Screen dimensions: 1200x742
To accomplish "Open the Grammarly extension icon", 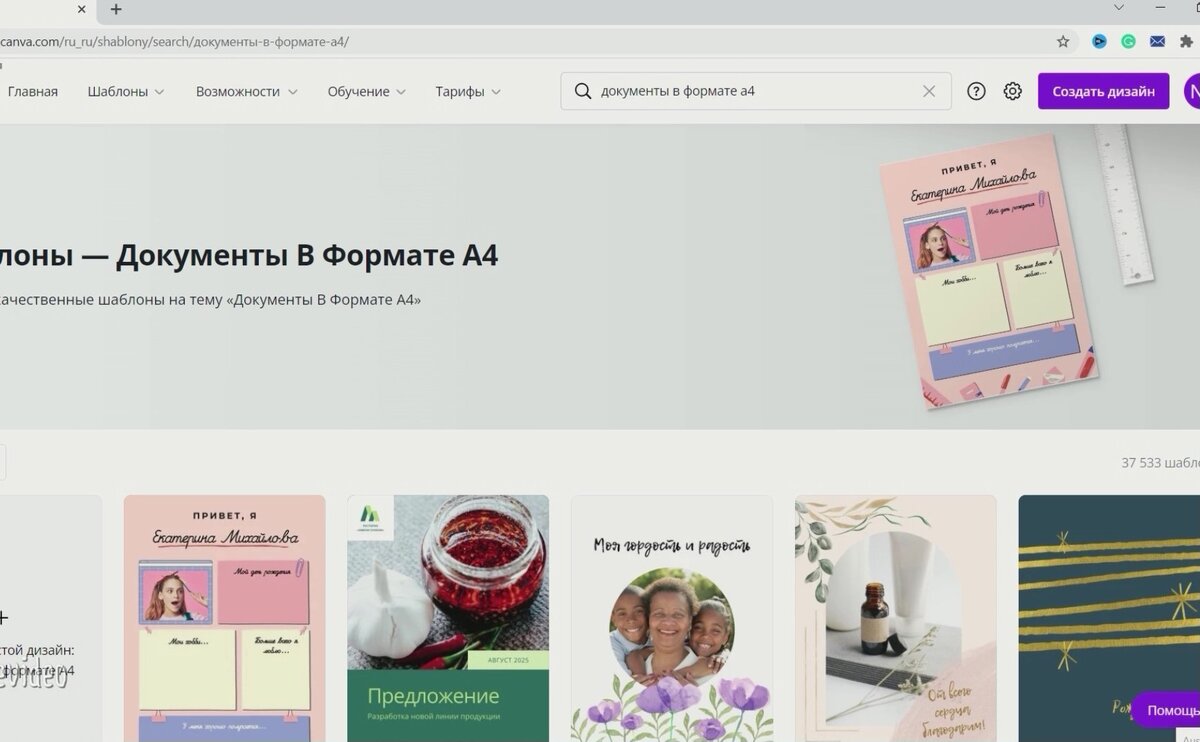I will click(x=1128, y=42).
